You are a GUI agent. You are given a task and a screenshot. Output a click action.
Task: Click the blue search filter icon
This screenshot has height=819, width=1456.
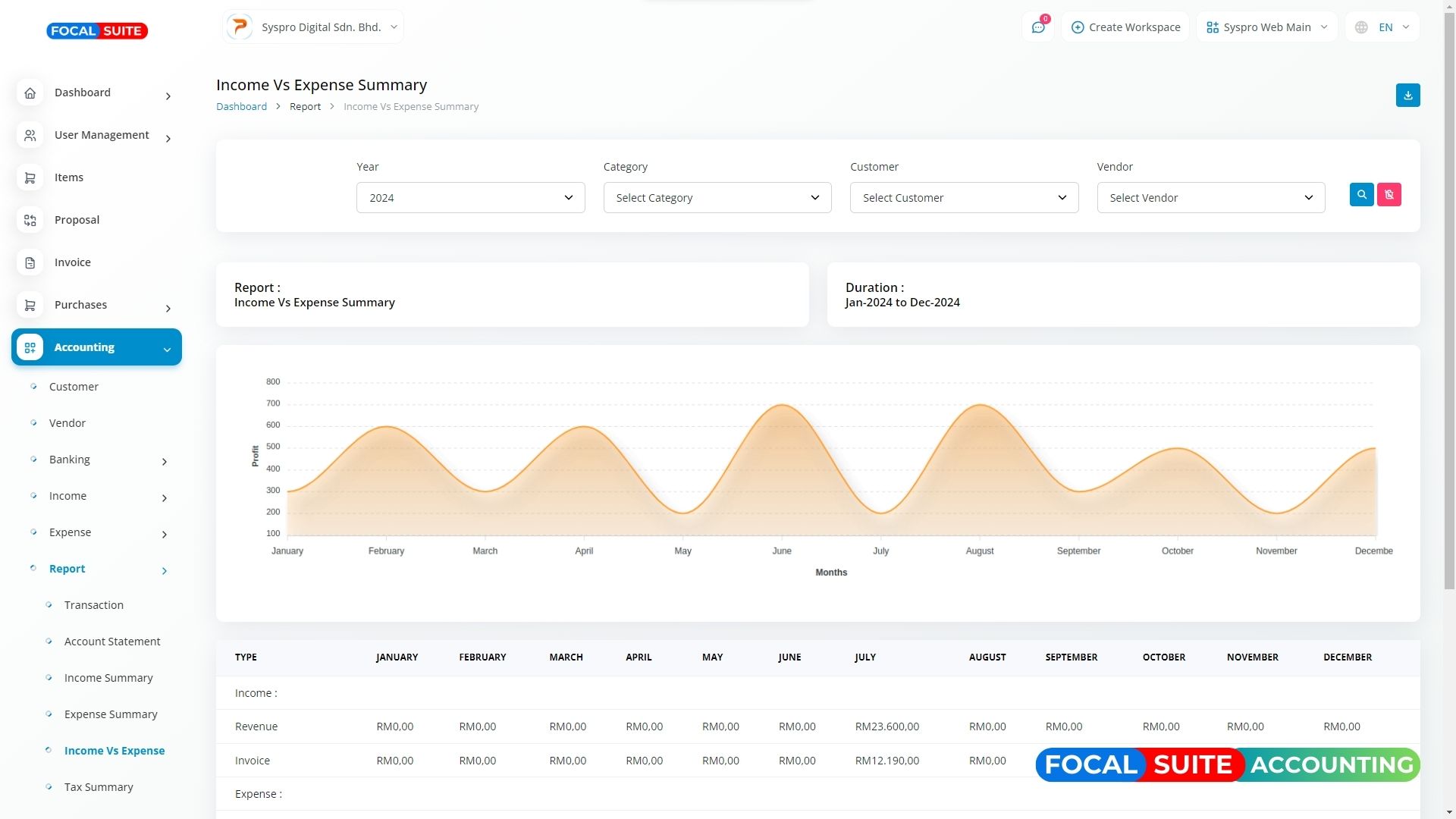[1361, 195]
